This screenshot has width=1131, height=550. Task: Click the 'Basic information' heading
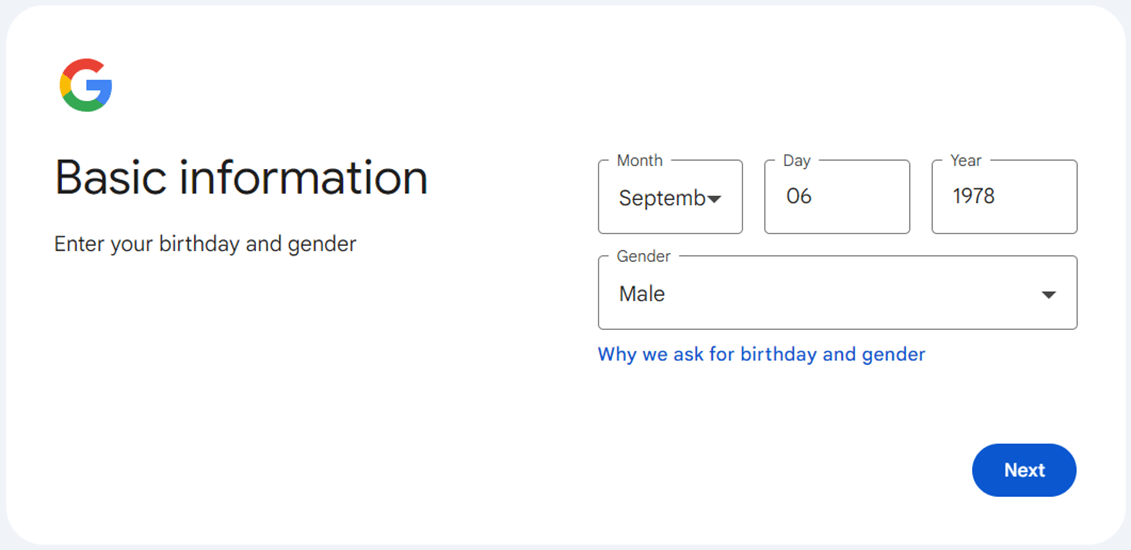[241, 178]
